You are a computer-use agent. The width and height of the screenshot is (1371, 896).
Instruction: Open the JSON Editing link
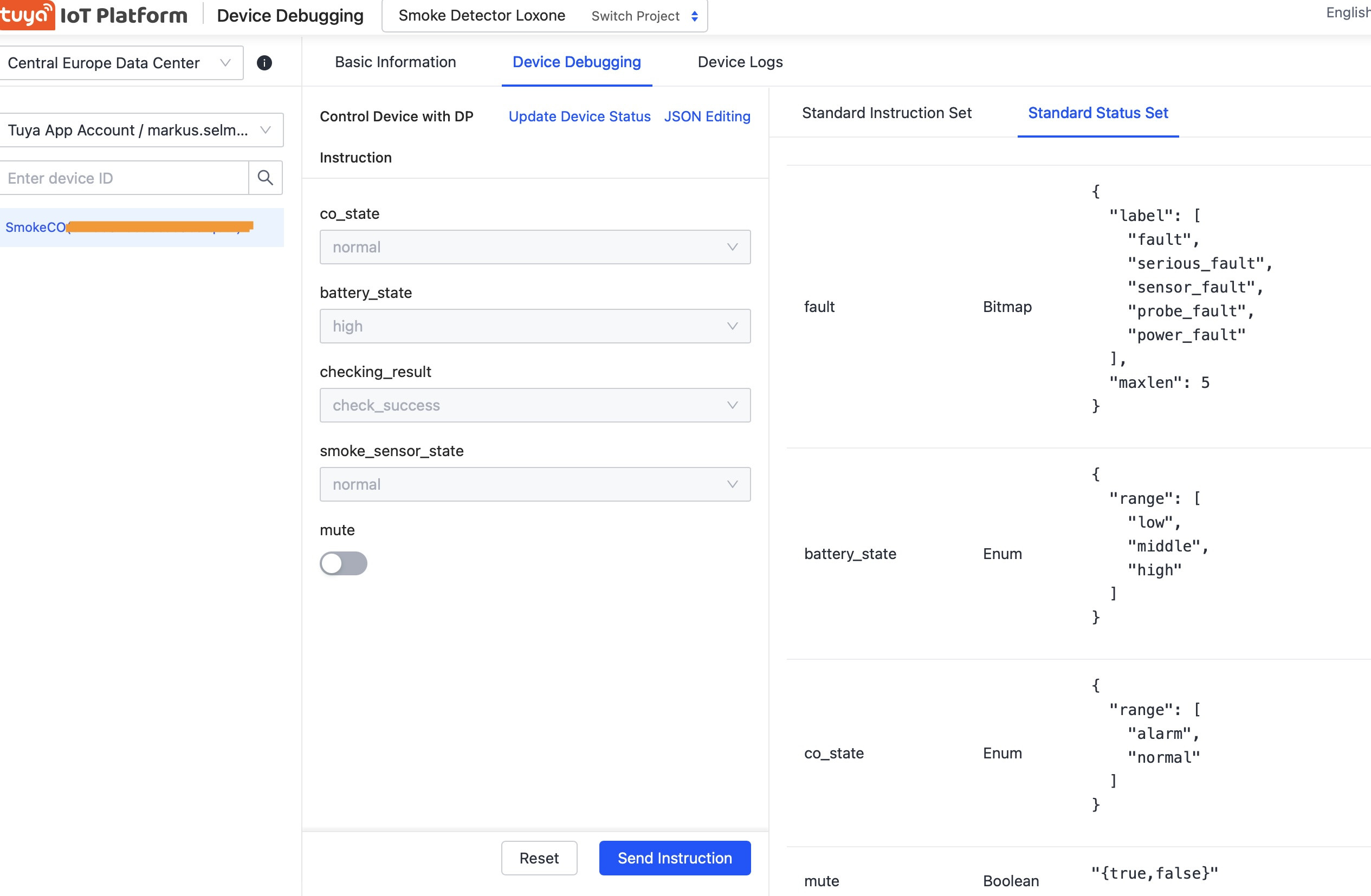(707, 116)
